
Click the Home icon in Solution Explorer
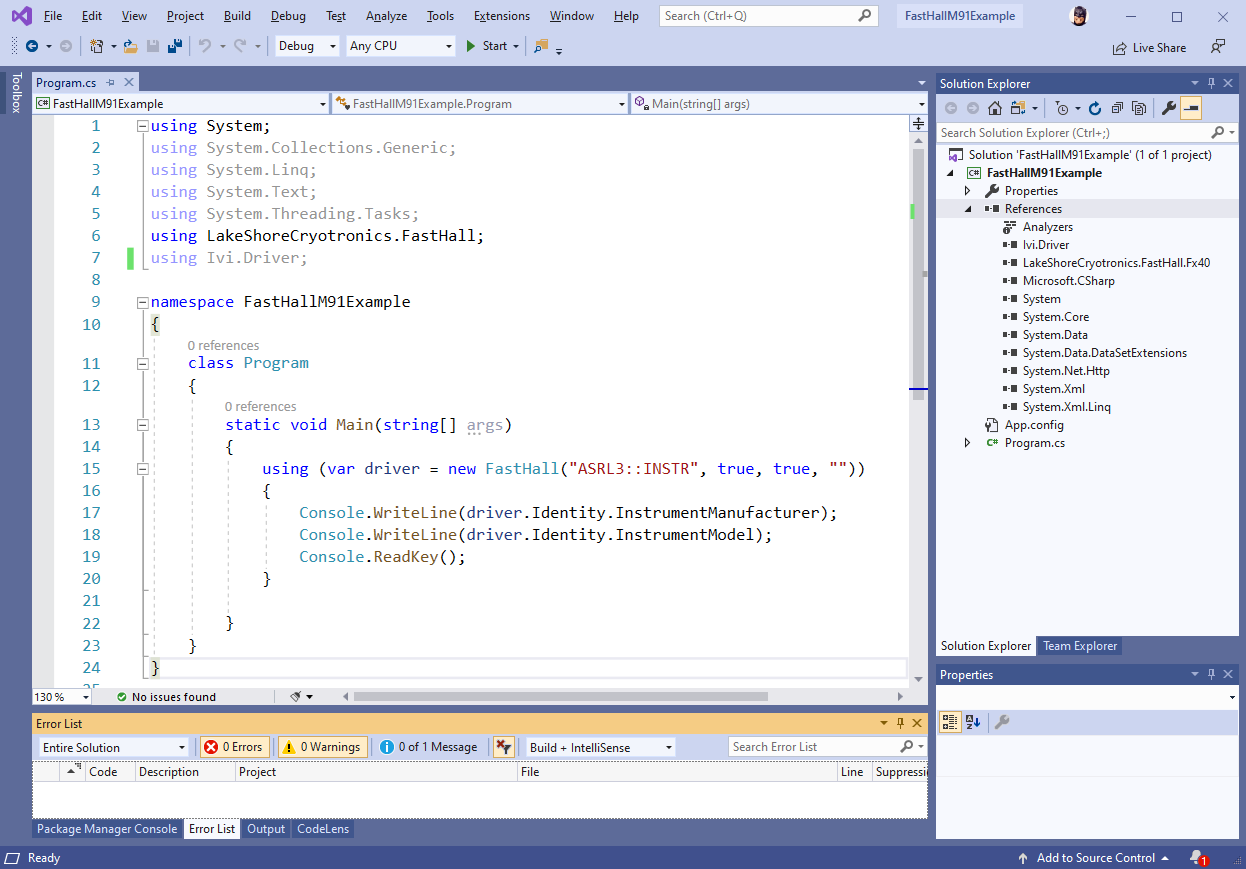[995, 108]
